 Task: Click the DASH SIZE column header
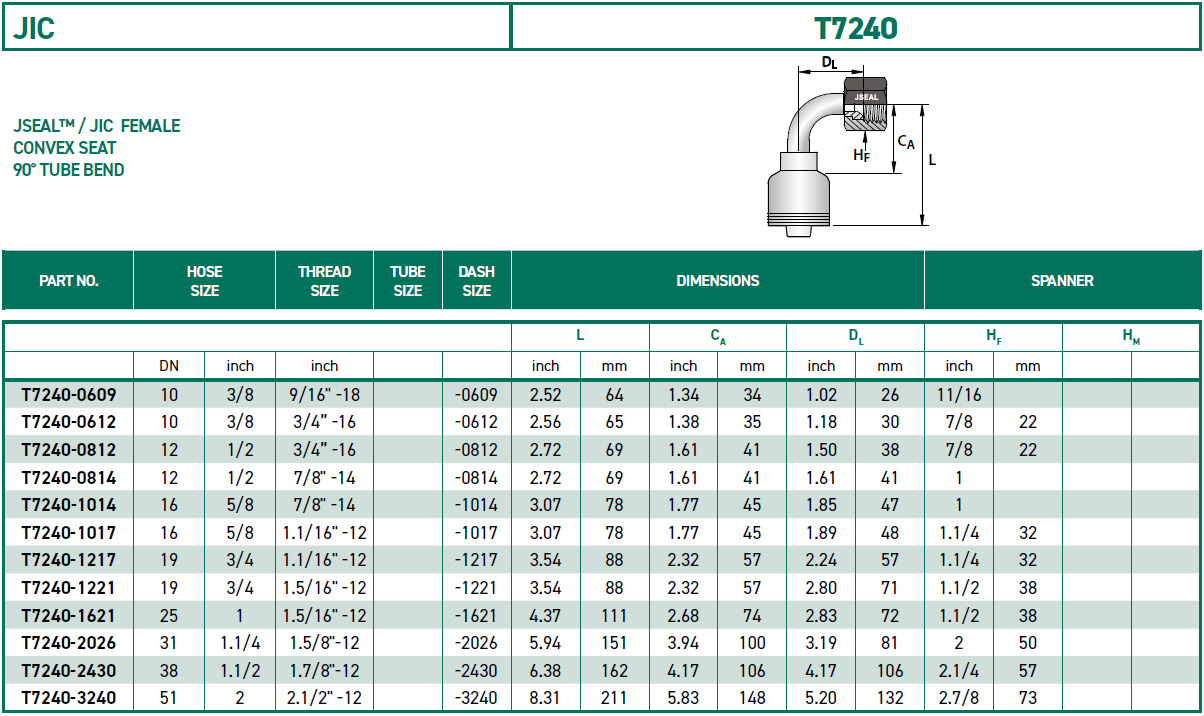[x=477, y=281]
